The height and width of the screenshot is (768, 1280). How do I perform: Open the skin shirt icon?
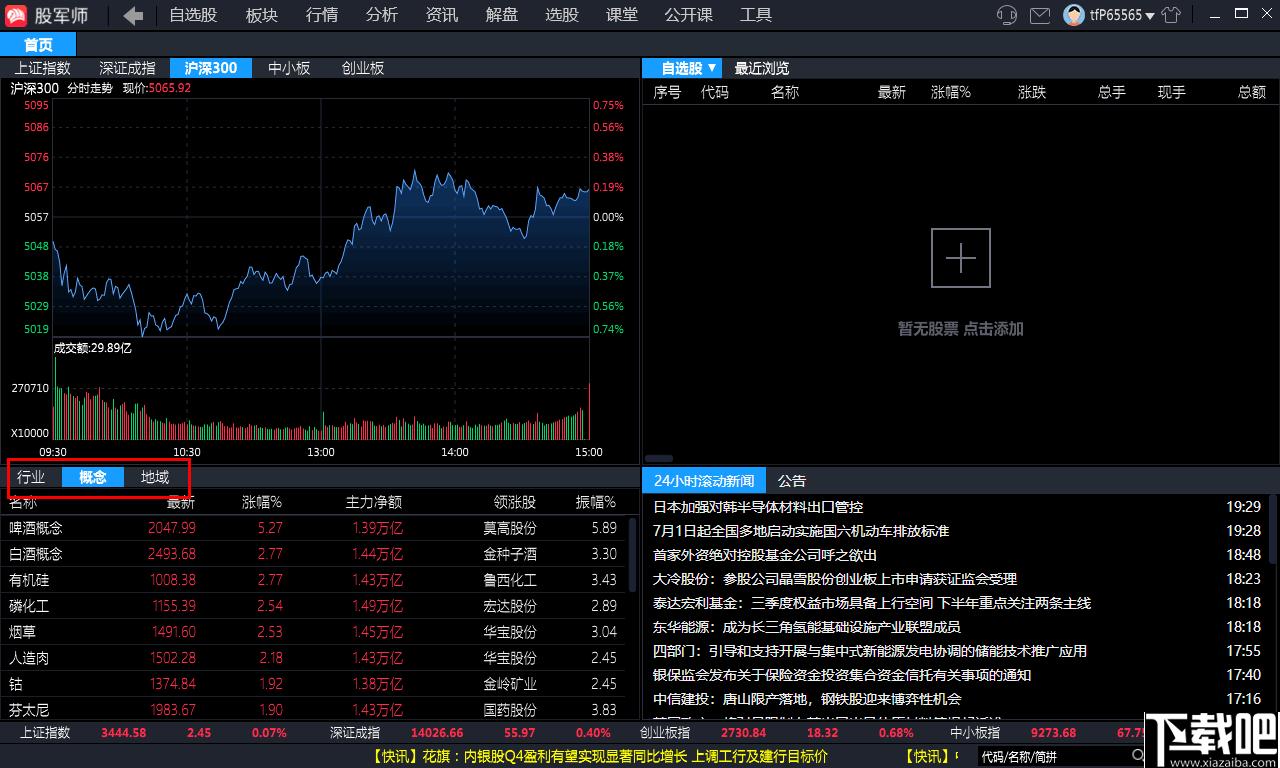click(x=1172, y=15)
